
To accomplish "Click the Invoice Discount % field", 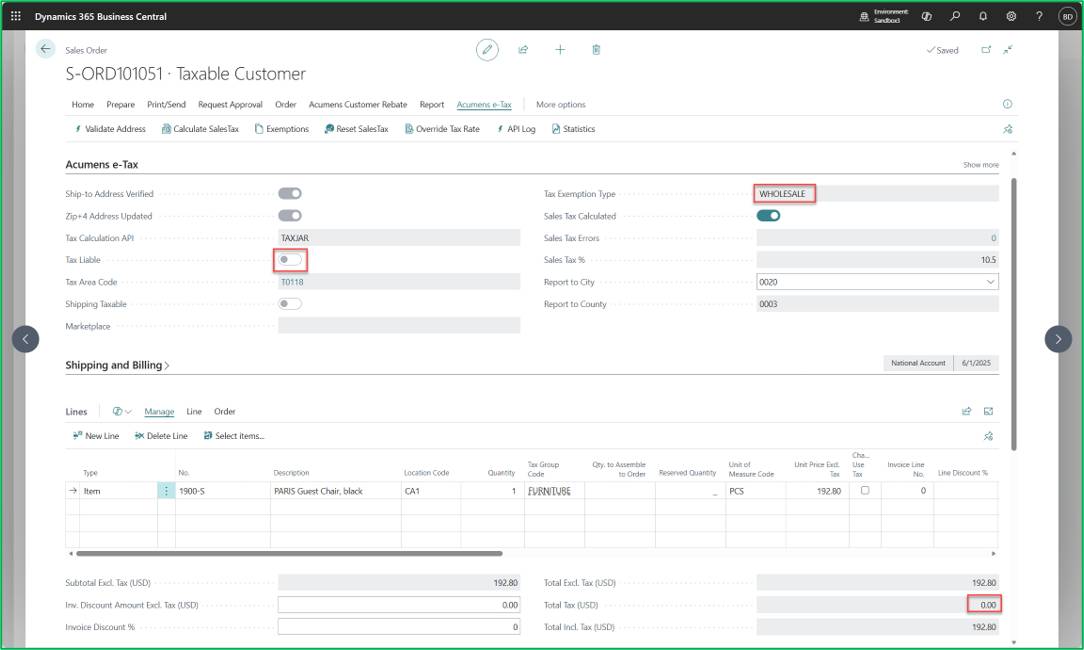I will tap(399, 627).
